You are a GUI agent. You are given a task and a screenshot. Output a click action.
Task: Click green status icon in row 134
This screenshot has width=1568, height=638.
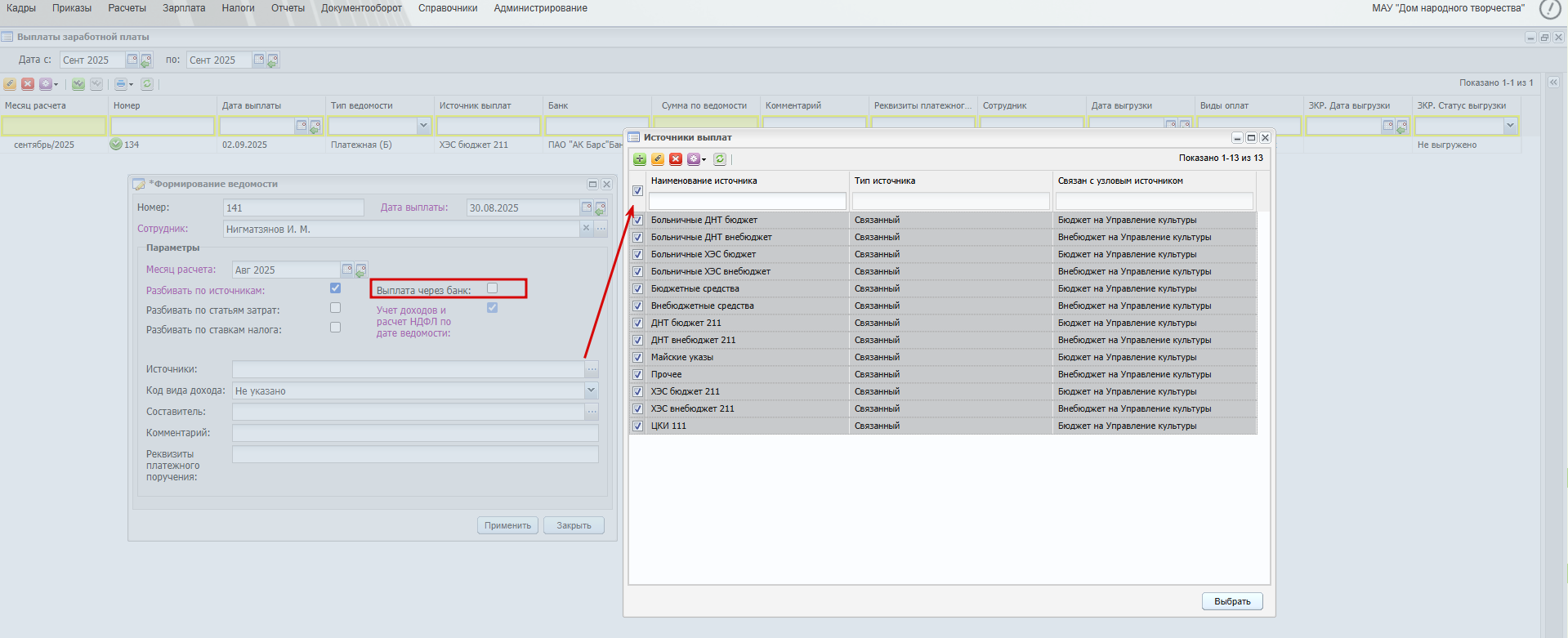coord(116,144)
